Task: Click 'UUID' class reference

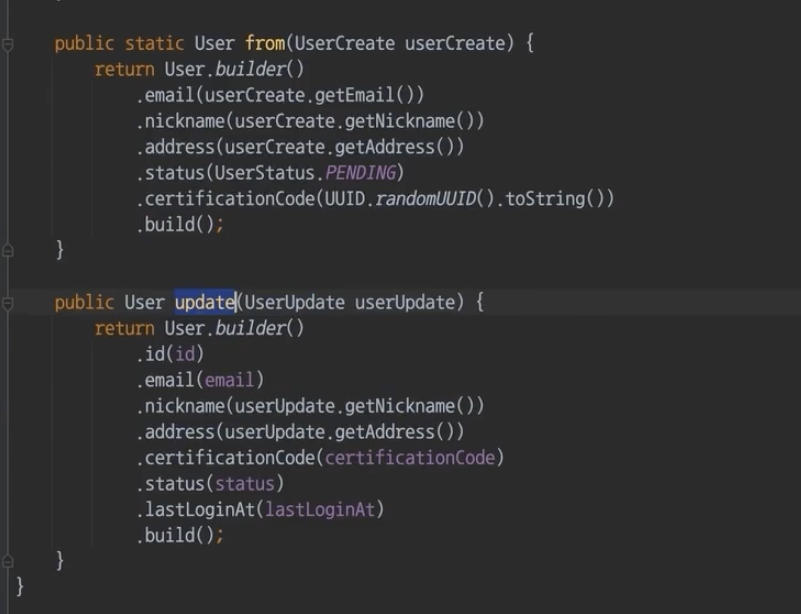Action: pyautogui.click(x=344, y=199)
